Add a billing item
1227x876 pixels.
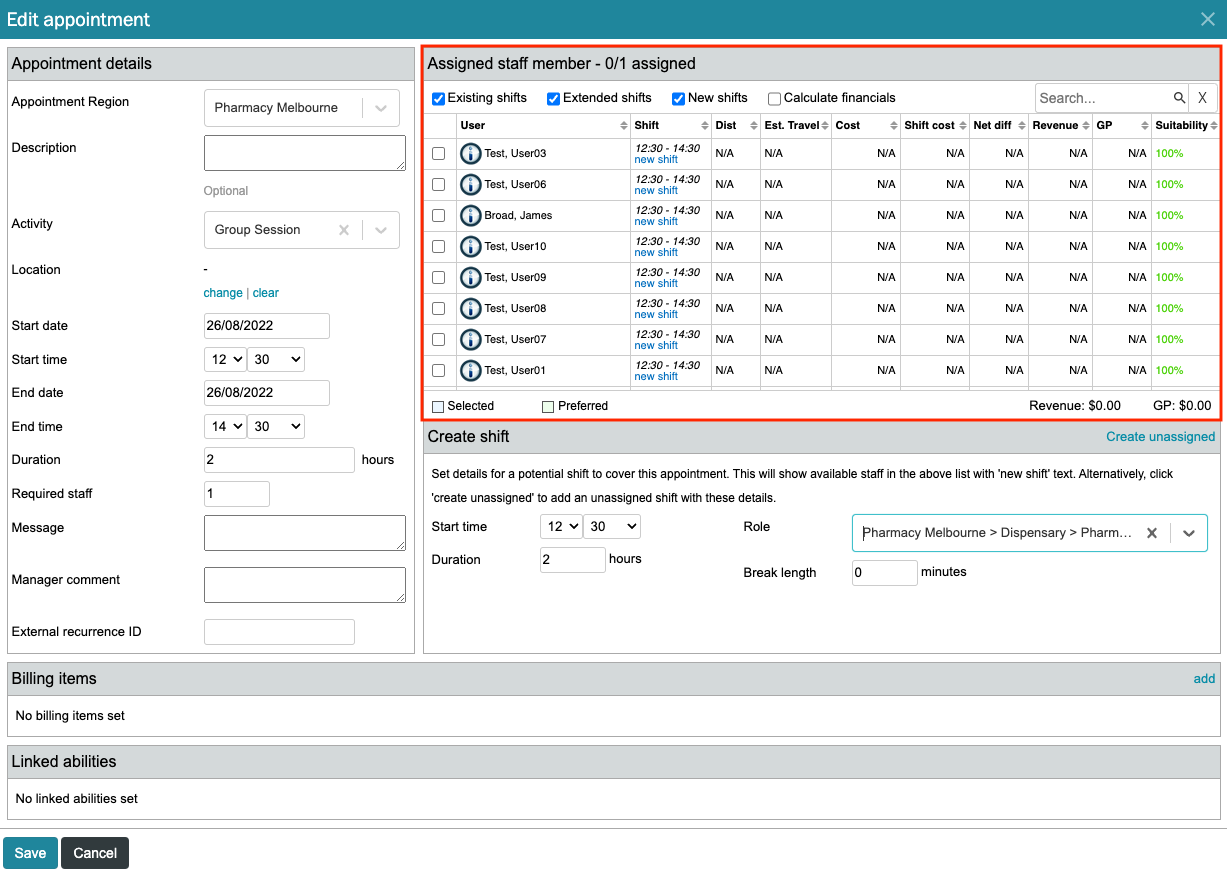click(x=1204, y=679)
